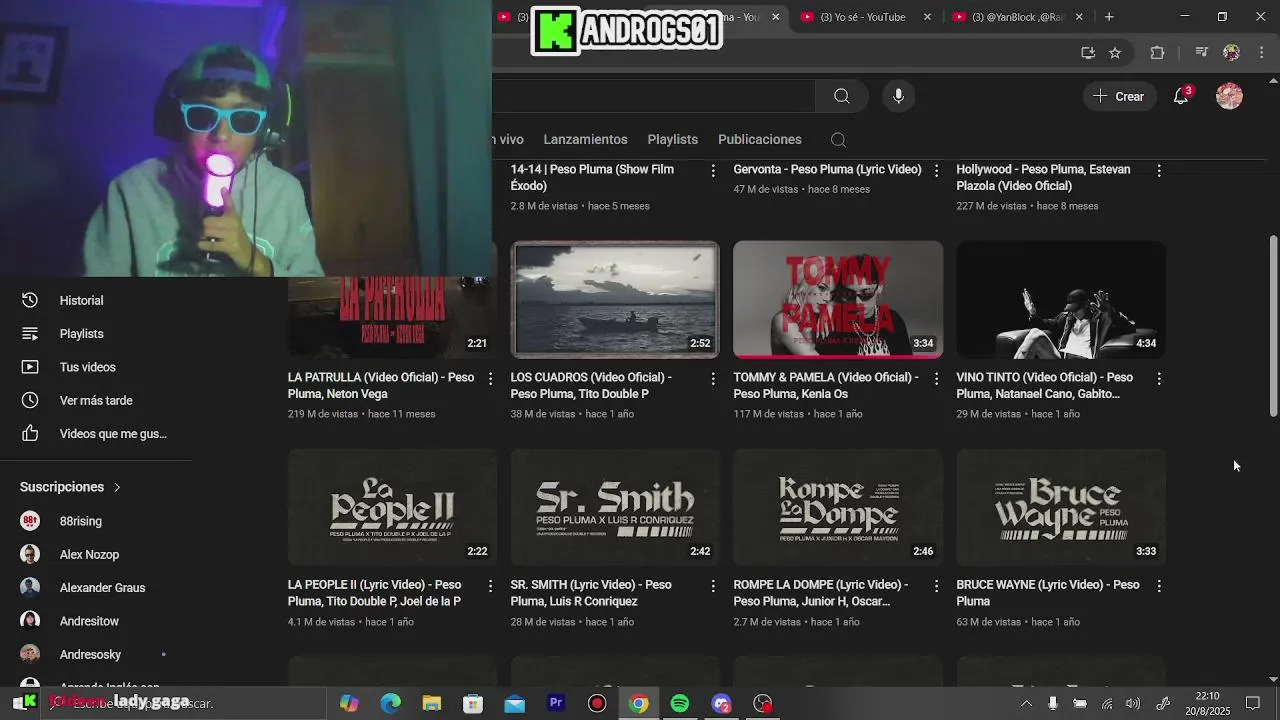Close the Yo sé - YouTube tab
Image resolution: width=1280 pixels, height=720 pixels.
point(927,17)
